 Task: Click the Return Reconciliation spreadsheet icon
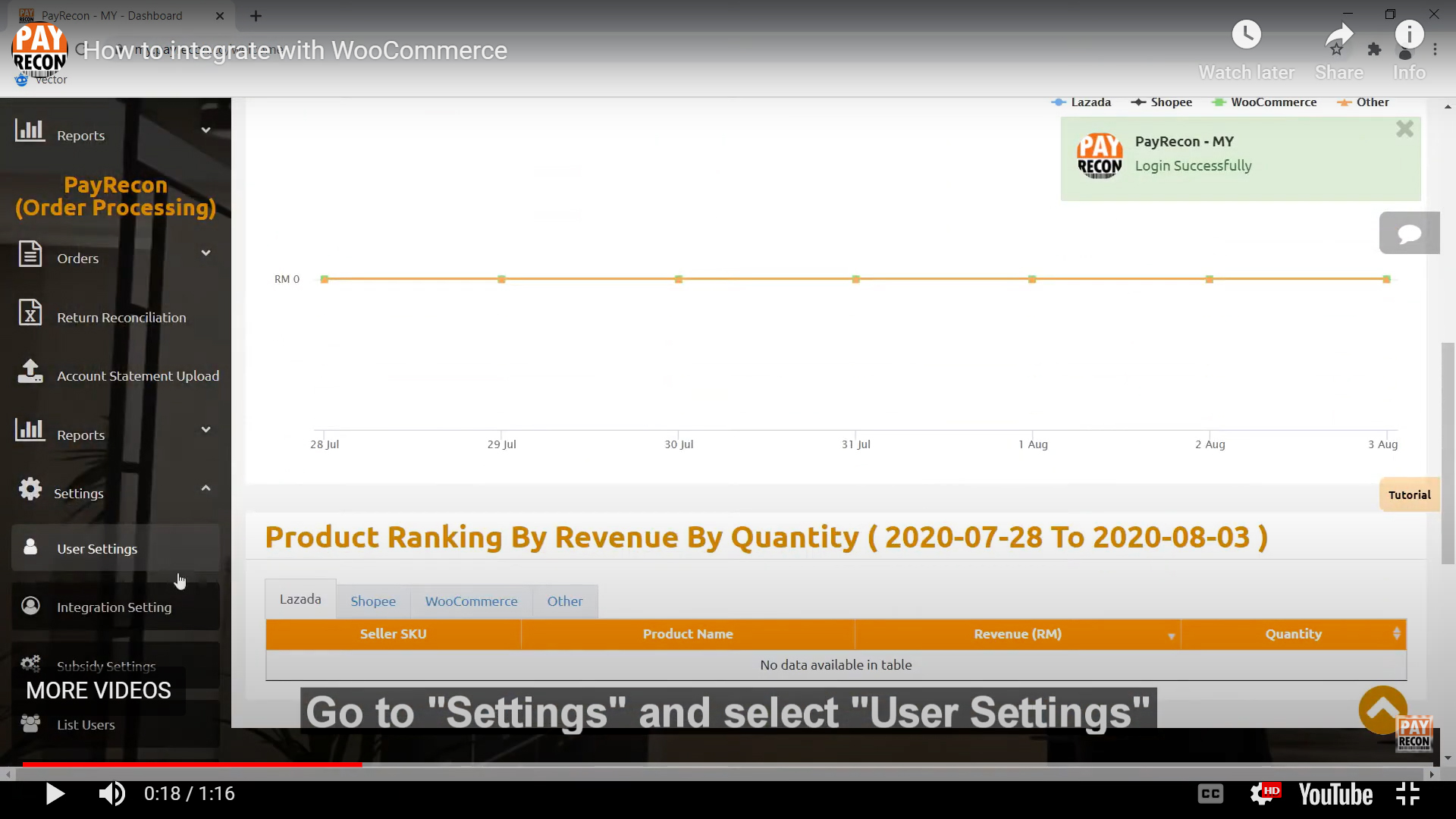pos(30,312)
